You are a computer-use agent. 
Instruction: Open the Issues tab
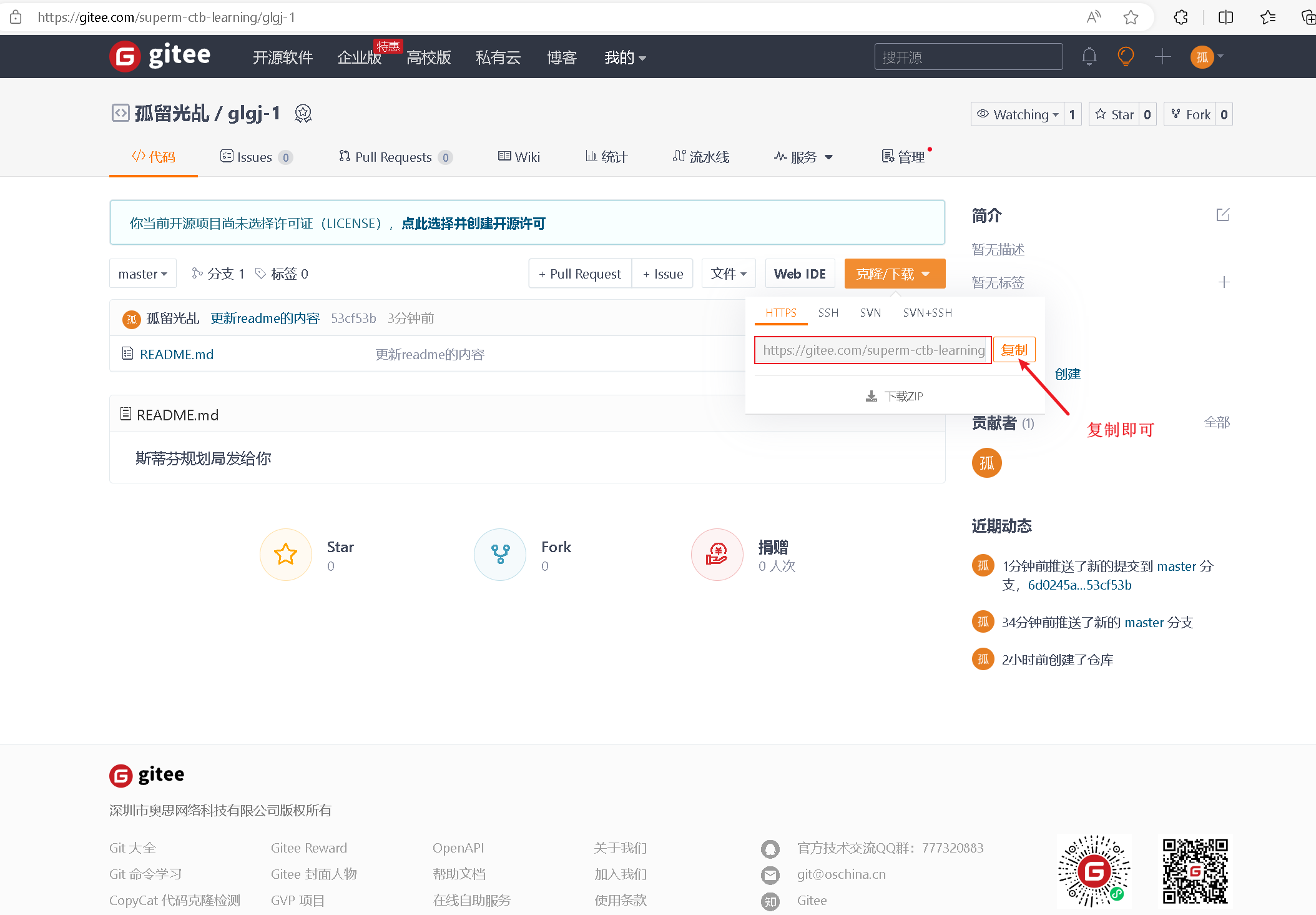[257, 157]
